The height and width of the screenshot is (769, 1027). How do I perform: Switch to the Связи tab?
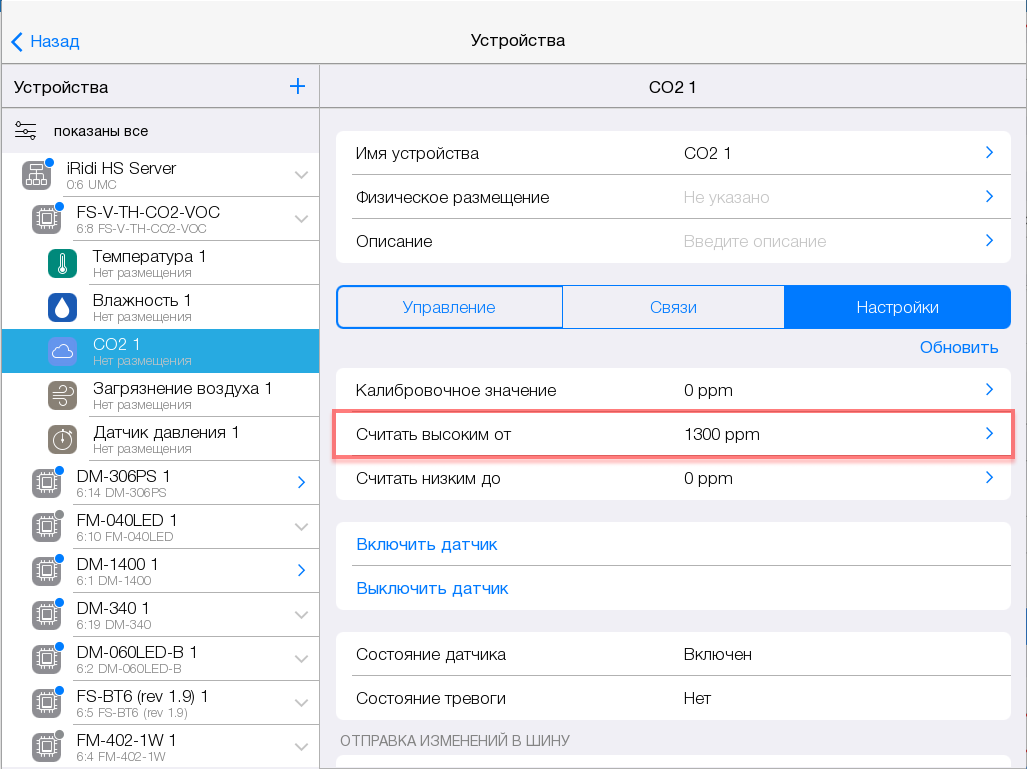(x=673, y=307)
